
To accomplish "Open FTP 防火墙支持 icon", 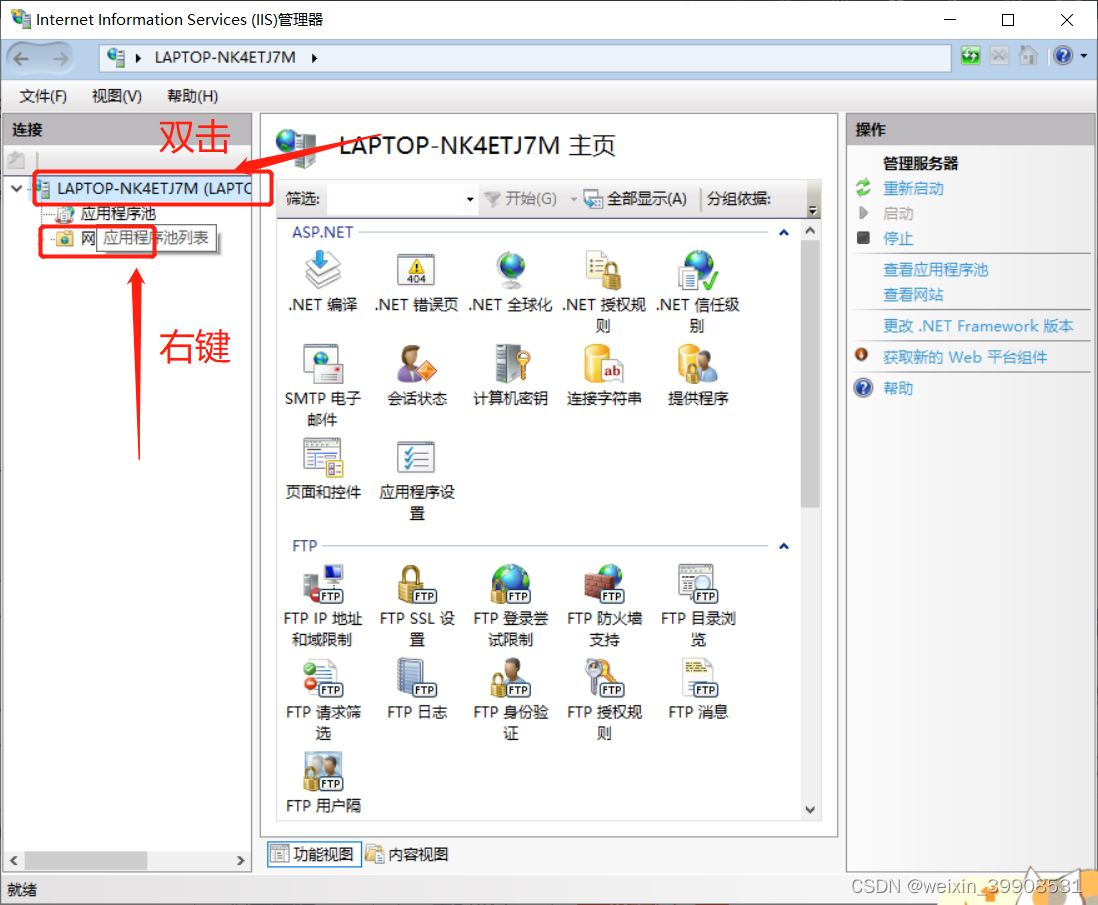I will (604, 584).
